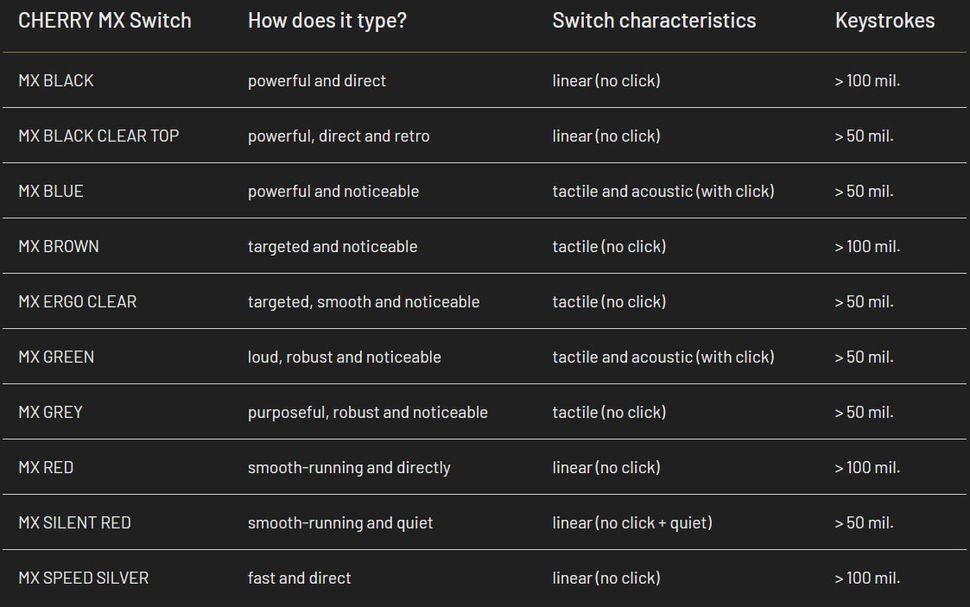Click 'loud, robust and noticeable' text
Image resolution: width=970 pixels, height=607 pixels.
coord(345,357)
